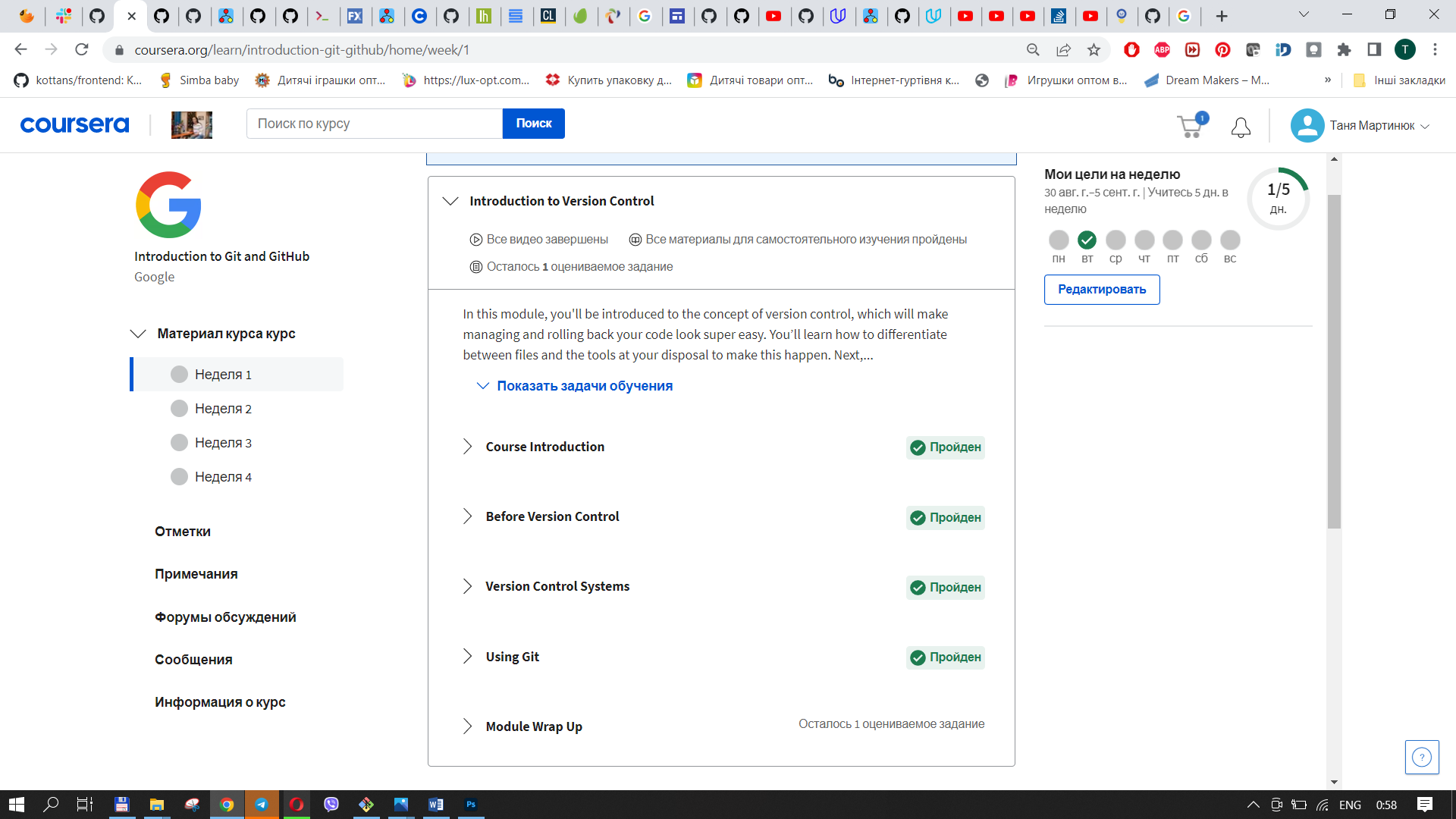Click the 1/5 weekly progress ring
This screenshot has height=819, width=1456.
[x=1279, y=197]
